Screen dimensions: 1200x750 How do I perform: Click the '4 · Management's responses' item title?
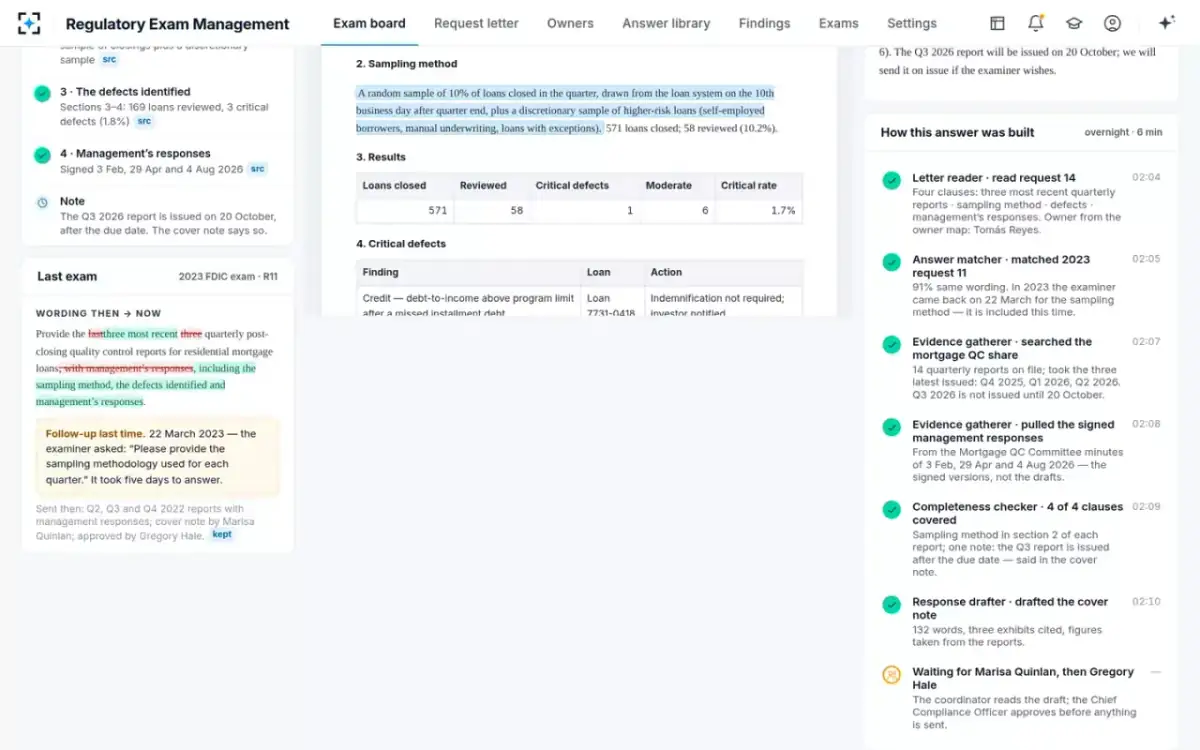[135, 154]
